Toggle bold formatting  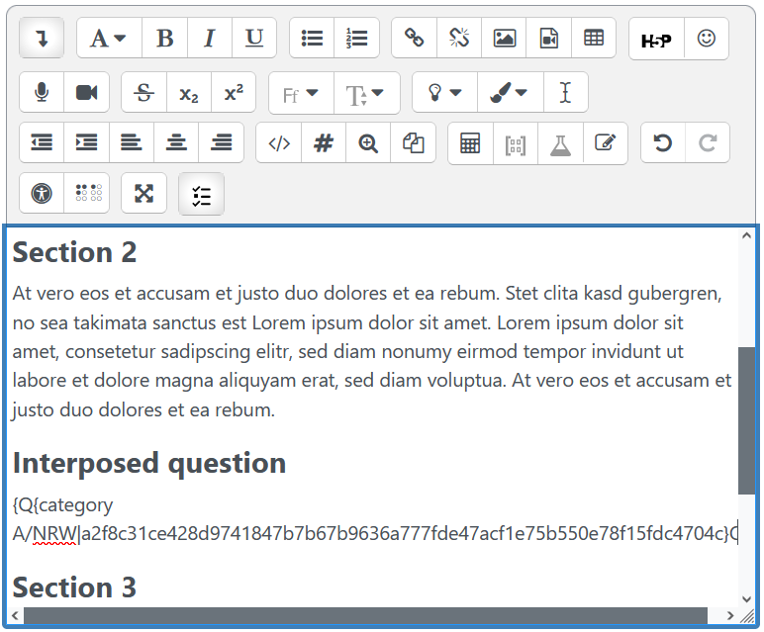tap(165, 39)
